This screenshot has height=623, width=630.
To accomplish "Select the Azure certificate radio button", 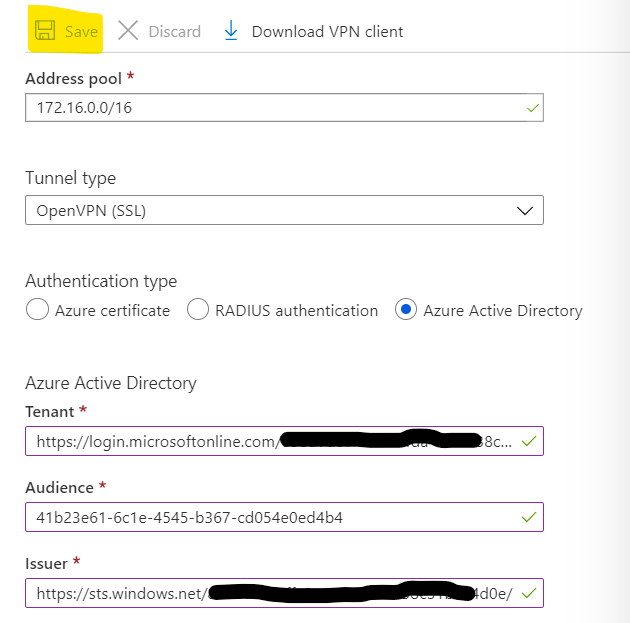I will [x=37, y=310].
